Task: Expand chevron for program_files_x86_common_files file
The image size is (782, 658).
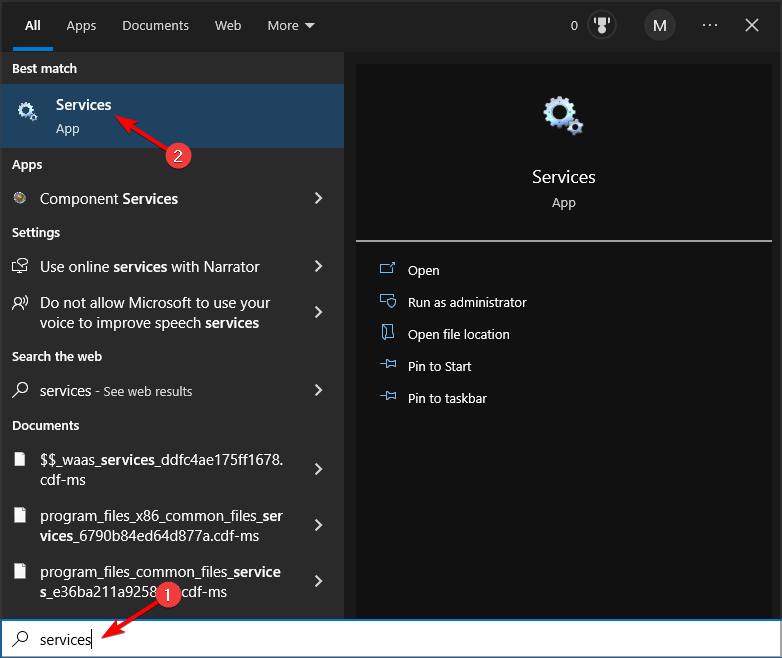Action: pyautogui.click(x=318, y=525)
